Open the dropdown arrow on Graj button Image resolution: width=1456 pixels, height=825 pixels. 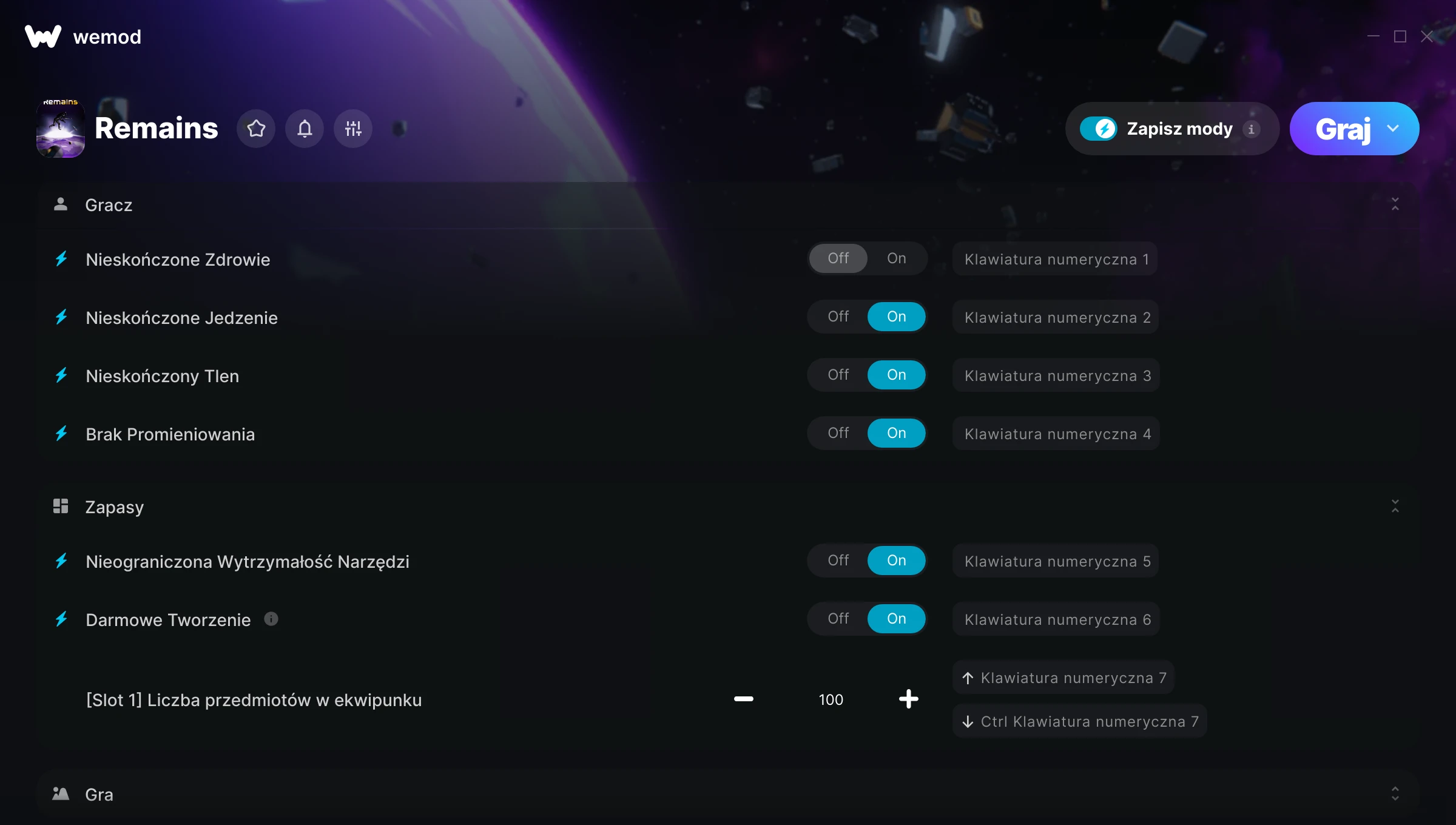[1393, 129]
